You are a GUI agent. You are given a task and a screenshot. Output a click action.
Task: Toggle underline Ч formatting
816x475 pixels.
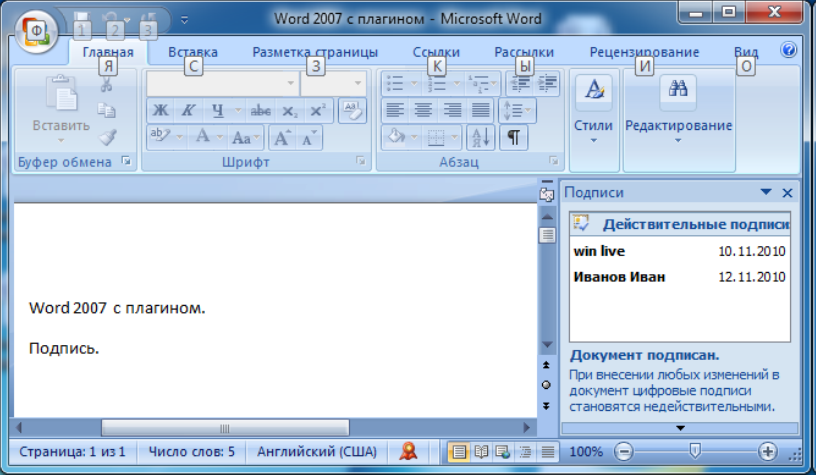tap(218, 110)
